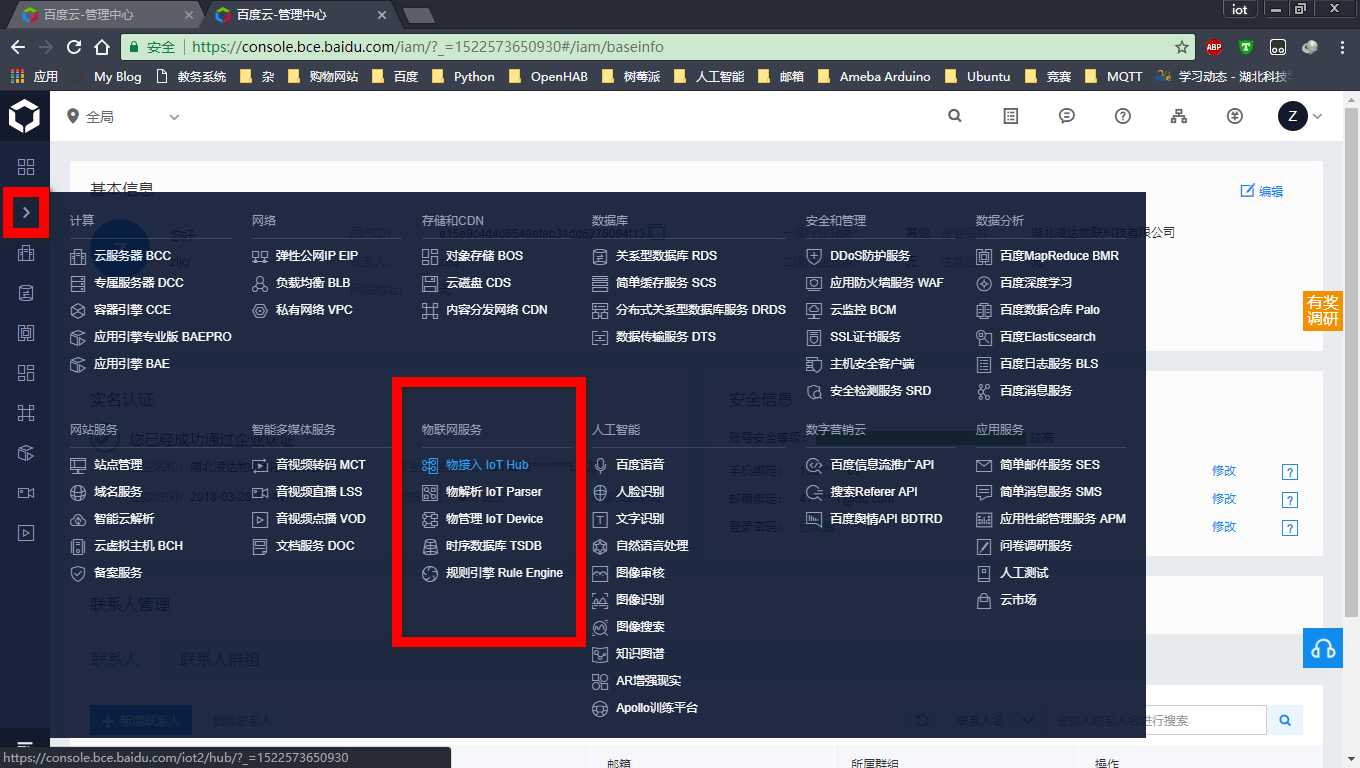Click the 编辑 edit link
This screenshot has width=1360, height=768.
[x=1262, y=191]
